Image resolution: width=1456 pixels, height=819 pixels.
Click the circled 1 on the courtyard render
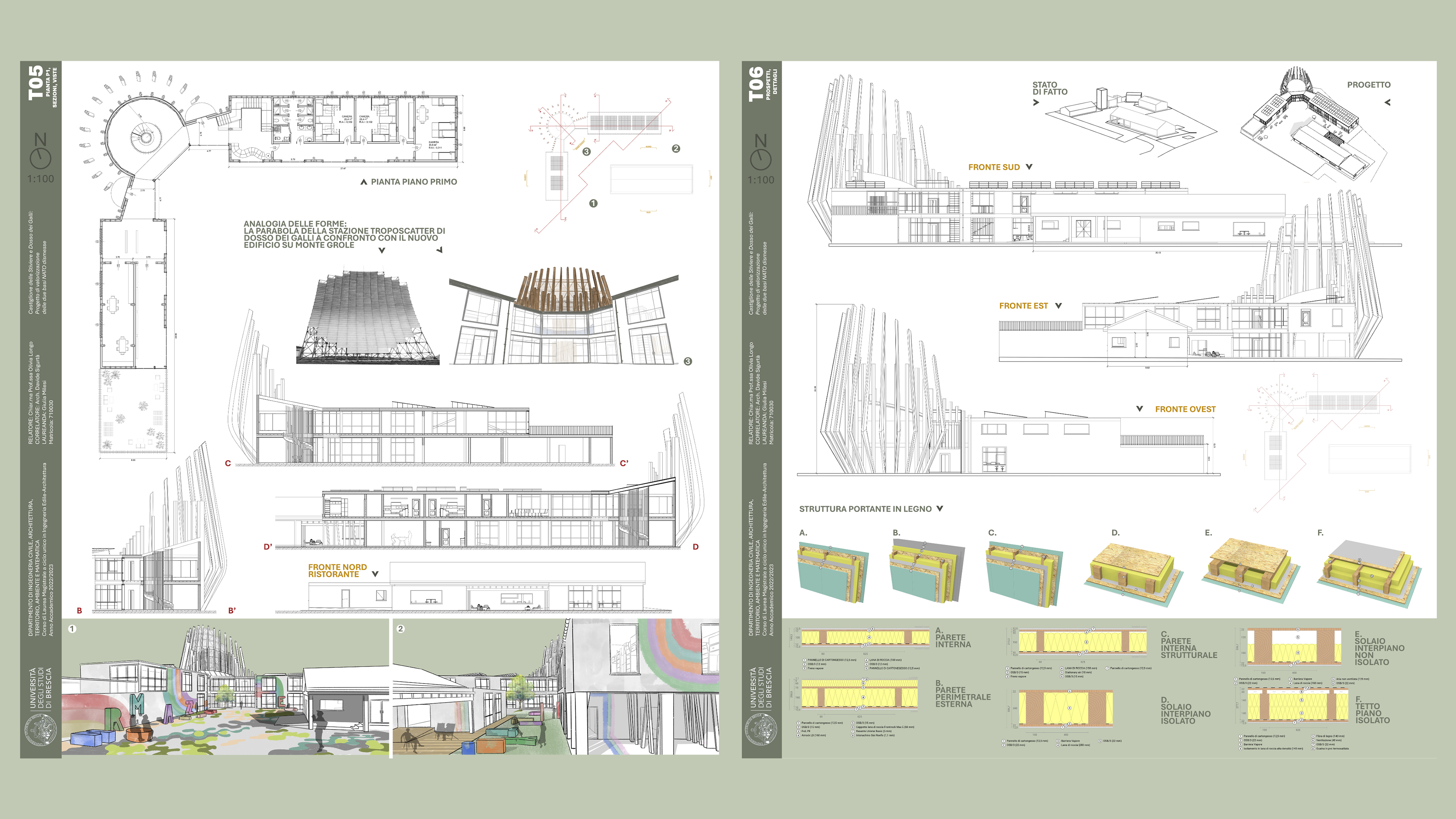pos(72,629)
